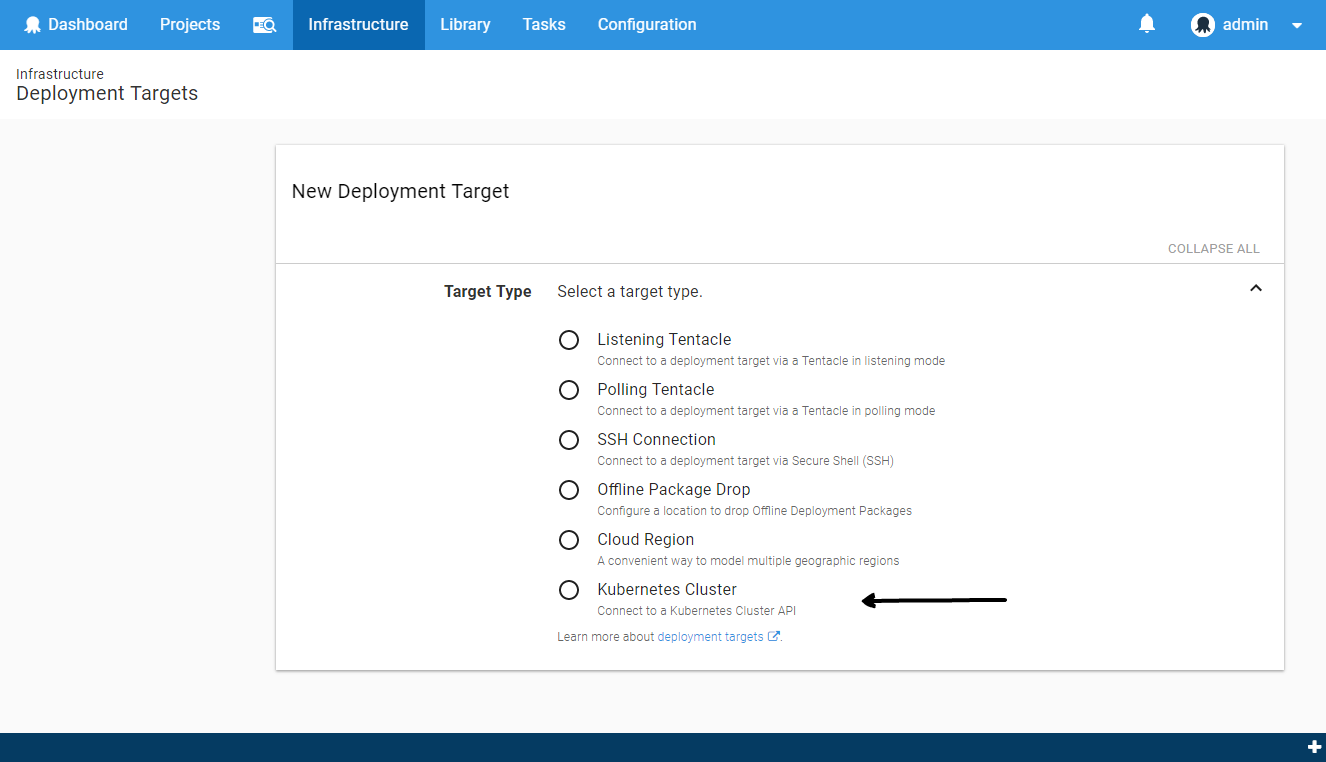Click the Infrastructure breadcrumb link
This screenshot has height=762, width=1326.
[60, 73]
